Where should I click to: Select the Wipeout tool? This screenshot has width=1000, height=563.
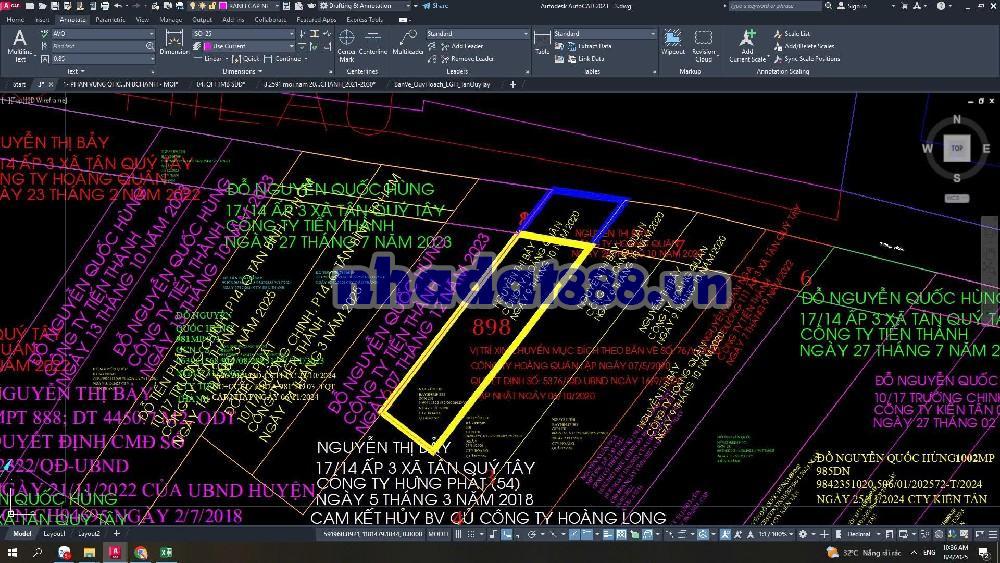(673, 44)
